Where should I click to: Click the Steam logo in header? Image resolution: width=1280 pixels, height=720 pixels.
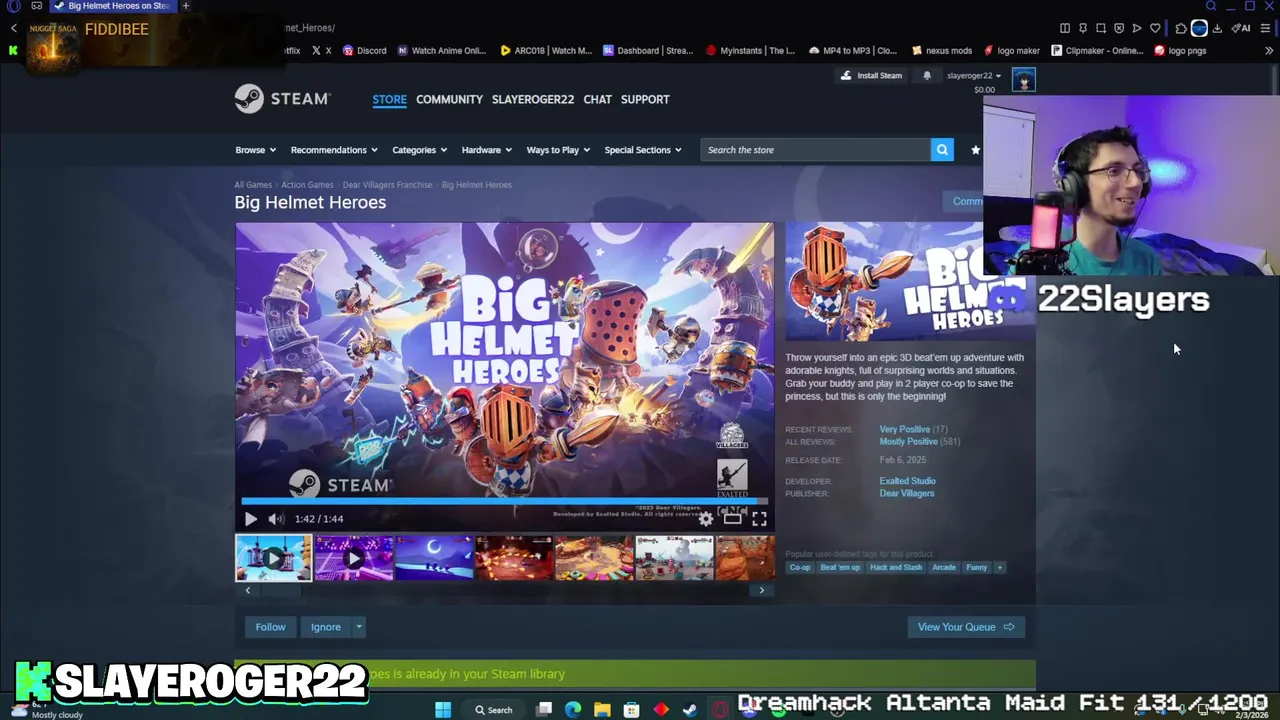coord(282,99)
